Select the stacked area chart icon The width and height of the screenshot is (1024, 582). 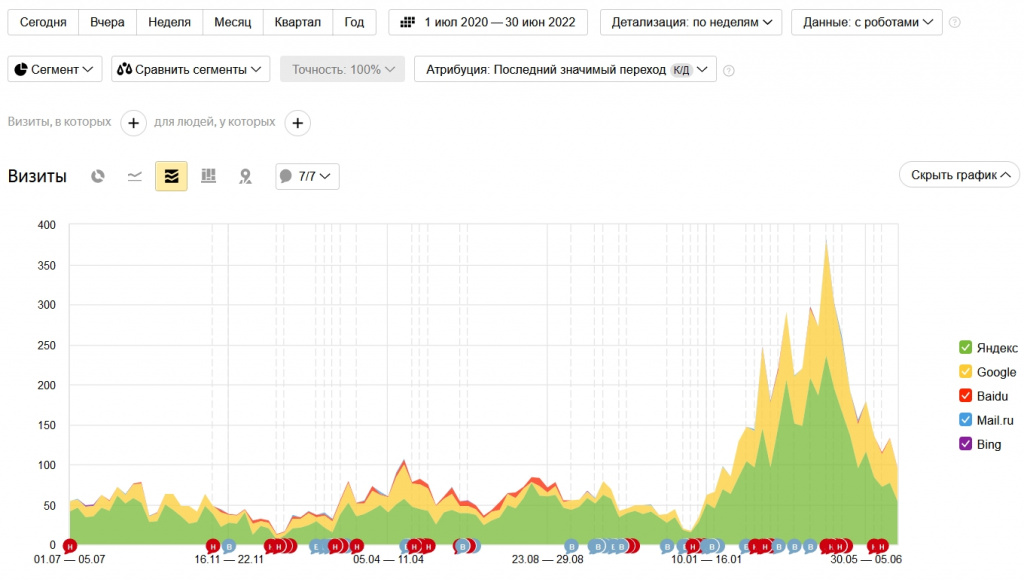coord(171,176)
